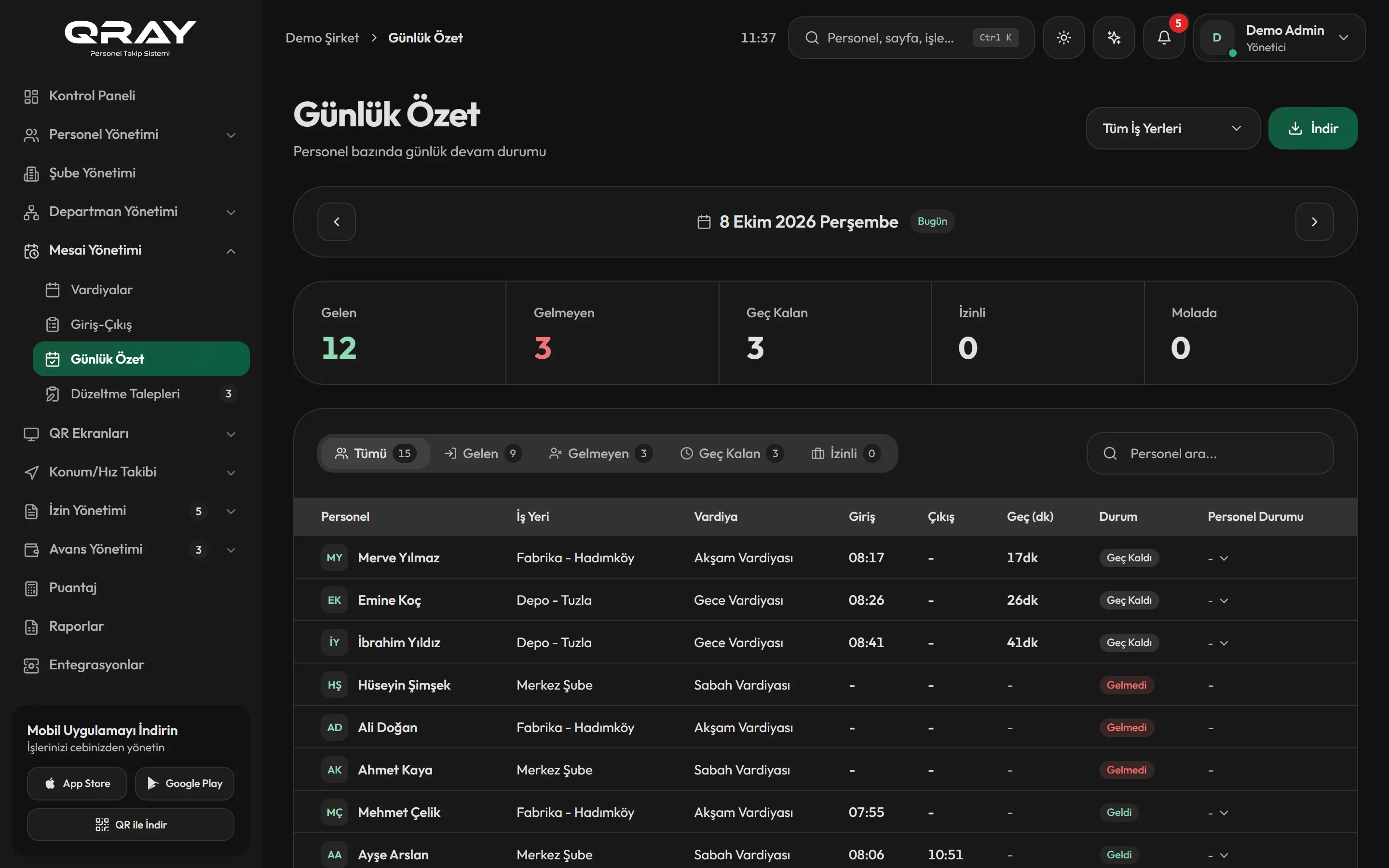
Task: Open Merve Yılmaz personel durumu dropdown
Action: click(1218, 558)
